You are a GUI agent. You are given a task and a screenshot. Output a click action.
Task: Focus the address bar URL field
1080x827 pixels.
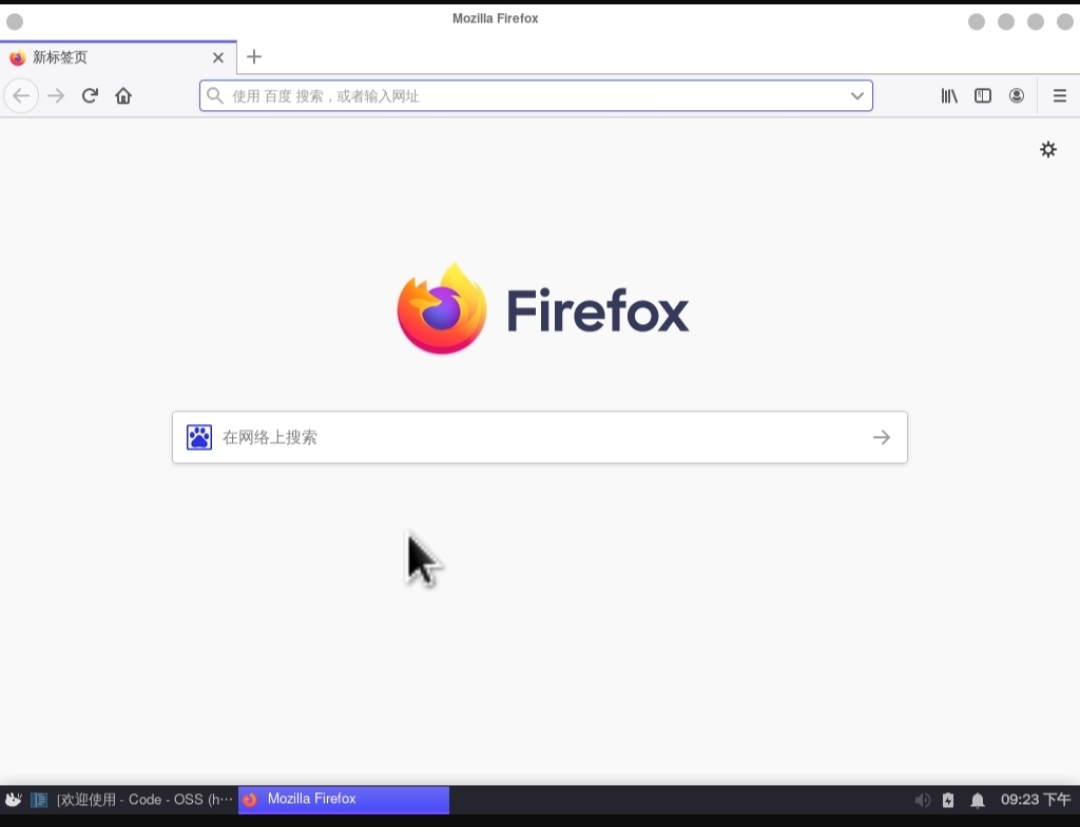click(536, 96)
